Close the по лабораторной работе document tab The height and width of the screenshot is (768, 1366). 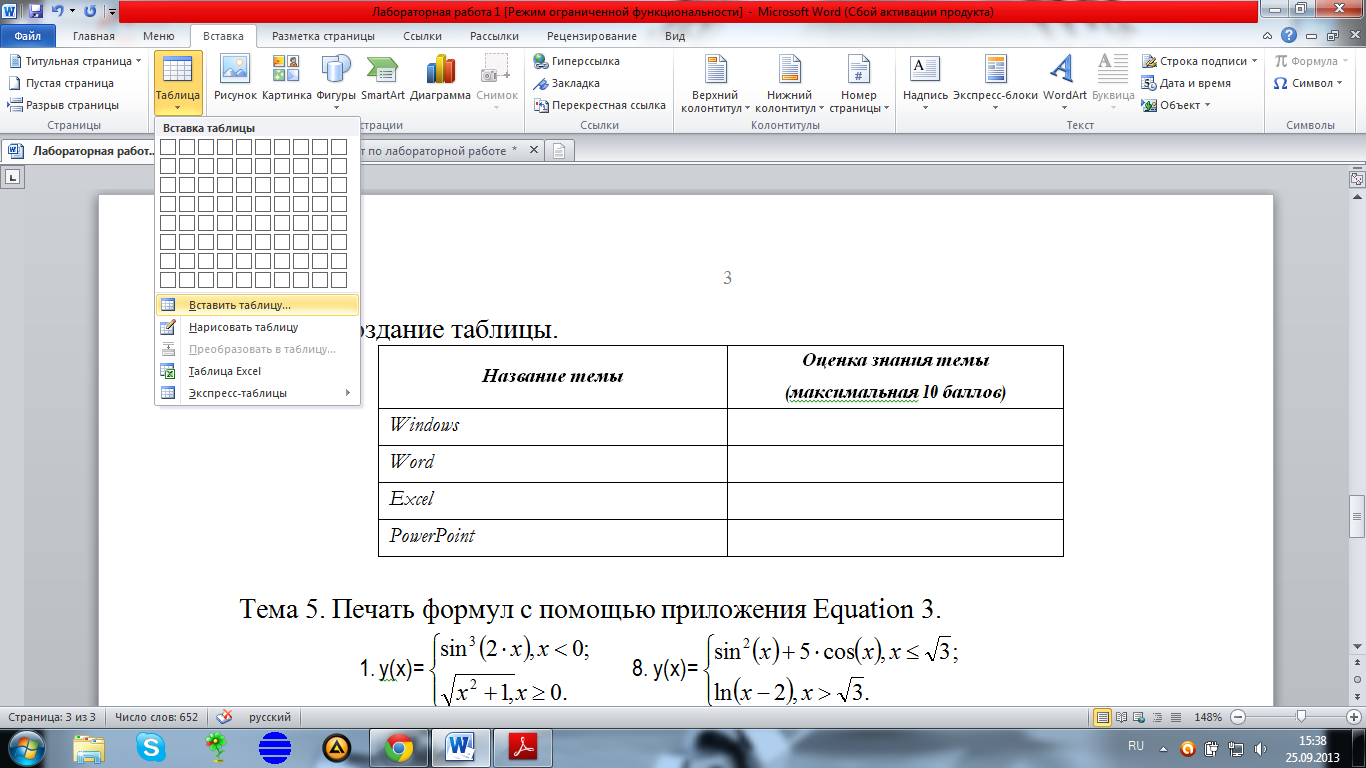tap(534, 151)
